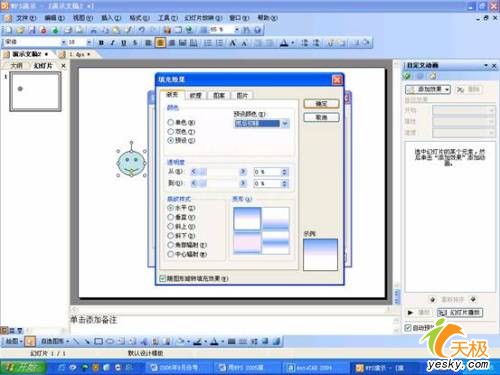Click the Open file folder icon
Screen dimensions: 500x375
click(x=20, y=30)
